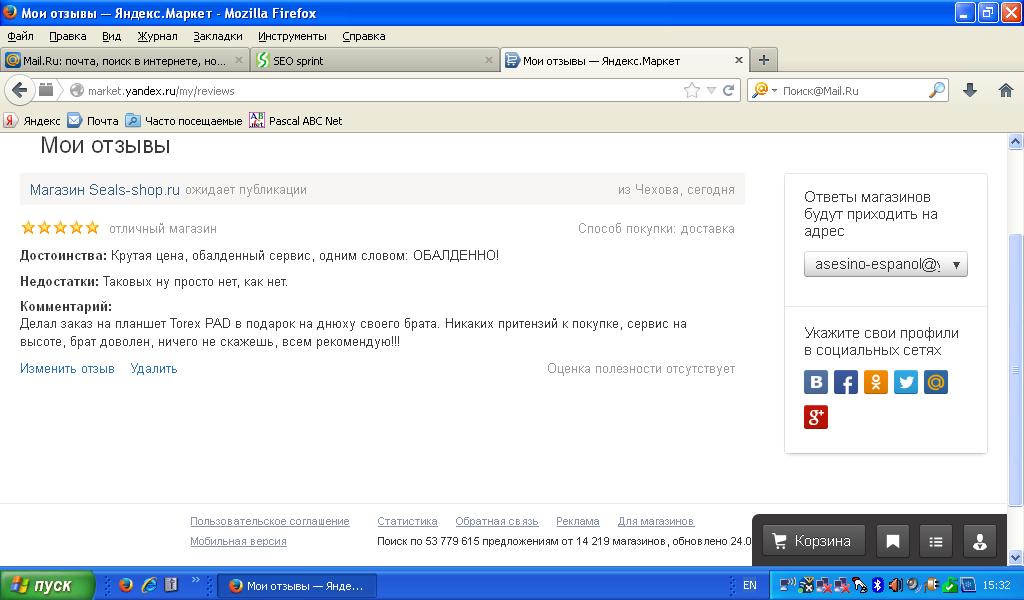Screen dimensions: 1024x600
Task: Connect Odnoklassniki profile icon
Action: [876, 382]
